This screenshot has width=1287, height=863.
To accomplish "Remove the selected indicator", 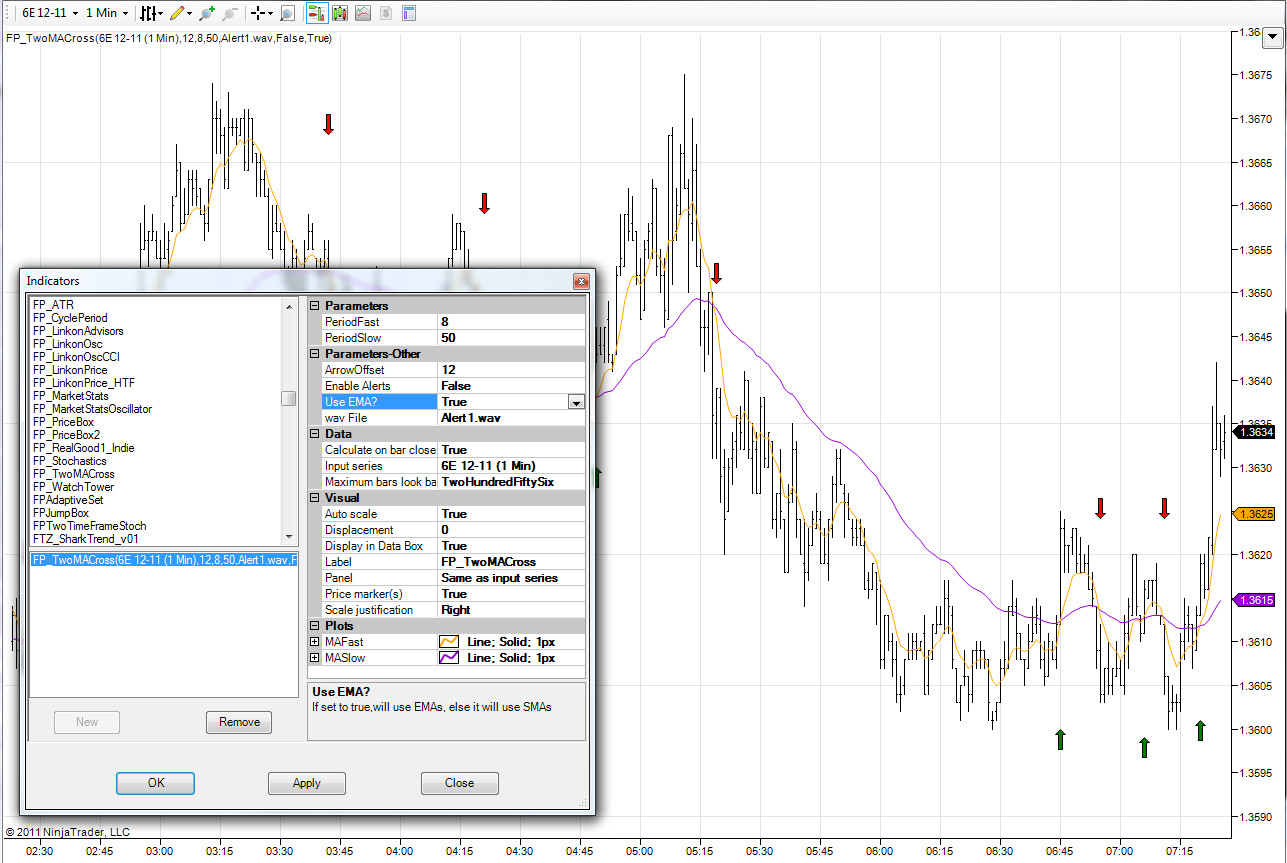I will click(x=239, y=722).
